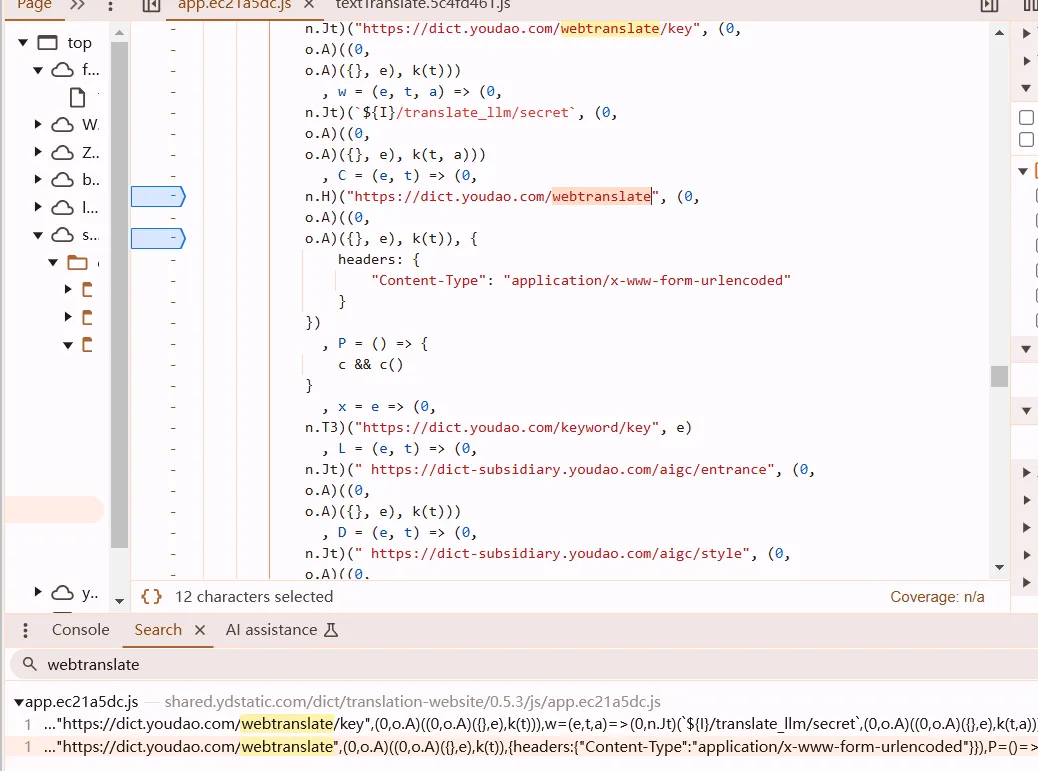The width and height of the screenshot is (1038, 771).
Task: Expand the 'l...' domain node
Action: click(38, 206)
